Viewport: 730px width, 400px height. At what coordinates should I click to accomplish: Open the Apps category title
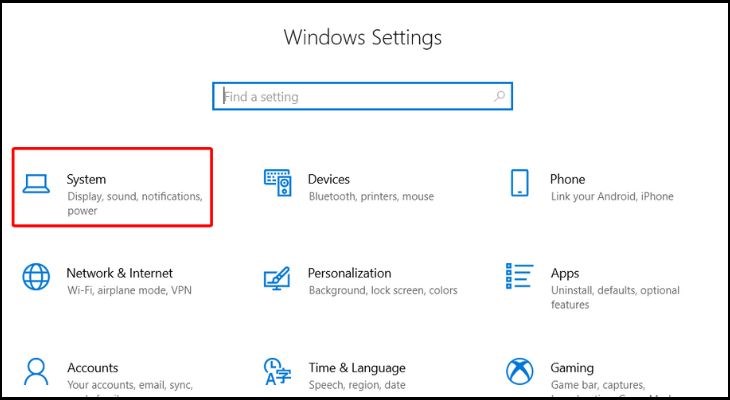(565, 273)
